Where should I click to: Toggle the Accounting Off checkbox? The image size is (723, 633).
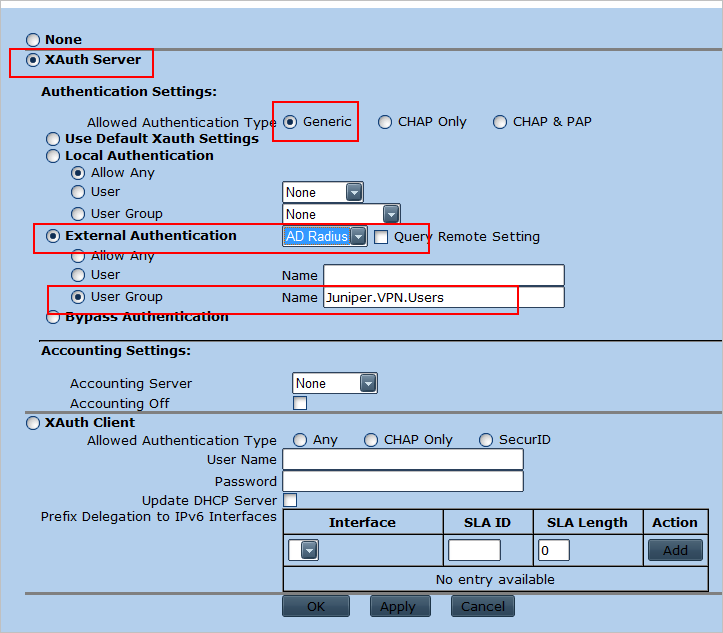[x=300, y=403]
